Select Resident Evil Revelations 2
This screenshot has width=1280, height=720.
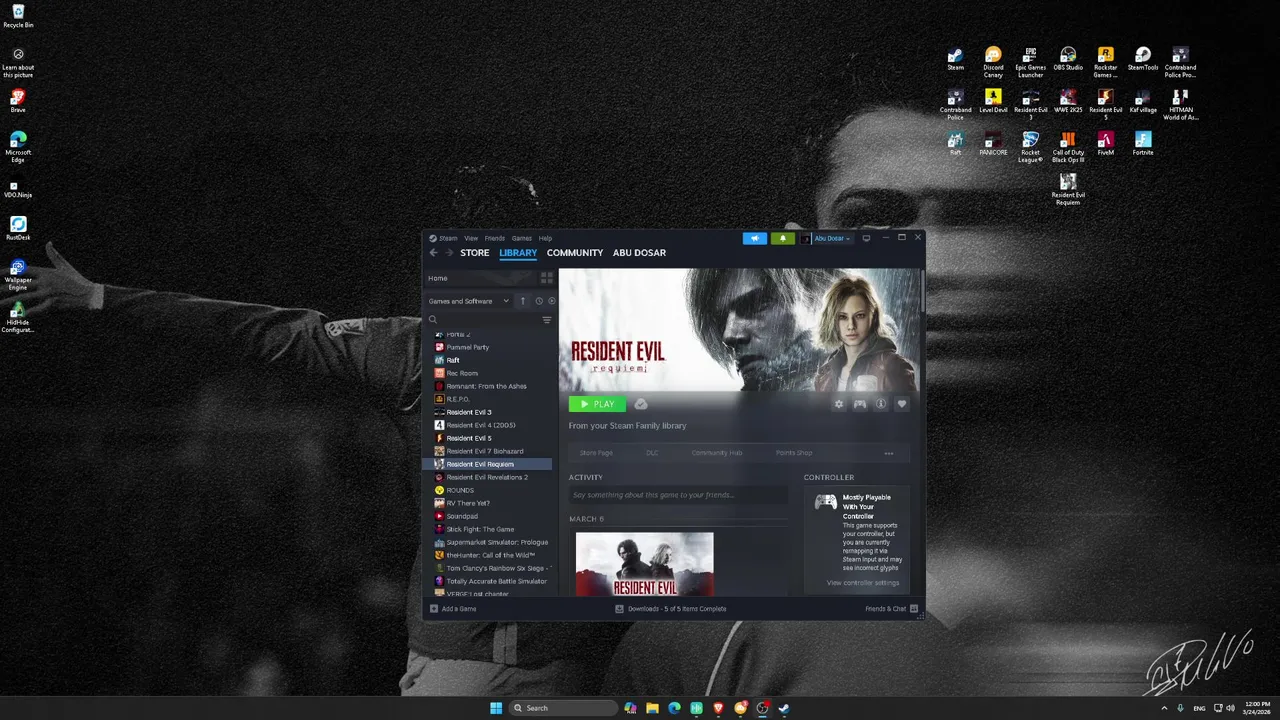click(x=489, y=477)
